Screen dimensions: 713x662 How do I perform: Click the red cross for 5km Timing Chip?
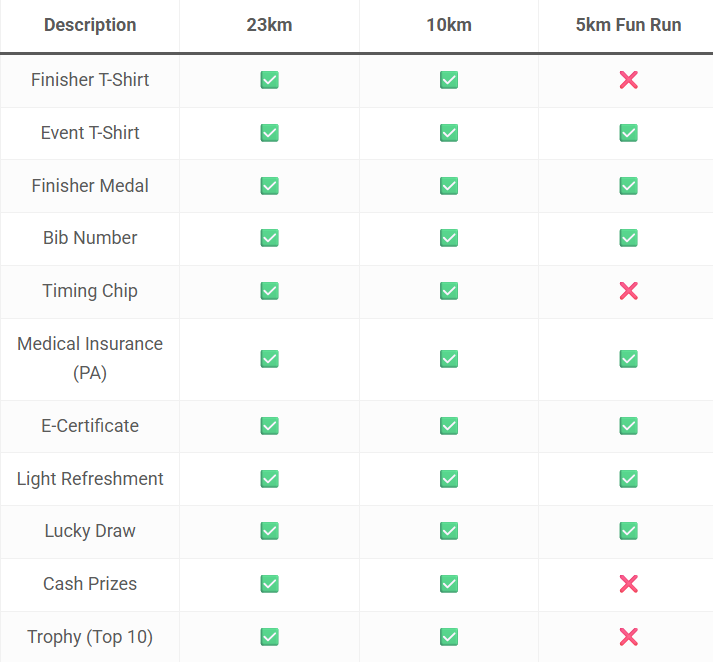[x=628, y=291]
